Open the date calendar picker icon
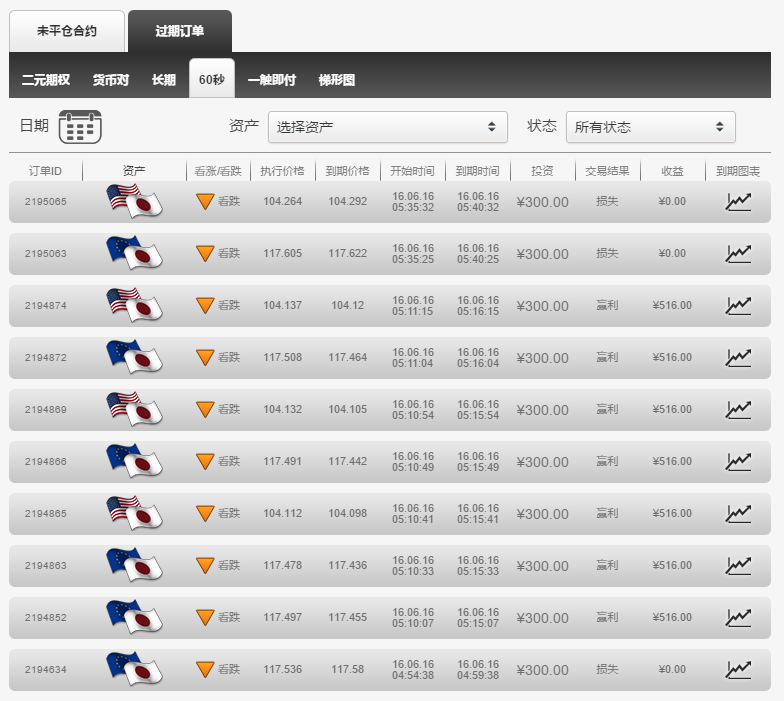This screenshot has width=784, height=701. (80, 127)
